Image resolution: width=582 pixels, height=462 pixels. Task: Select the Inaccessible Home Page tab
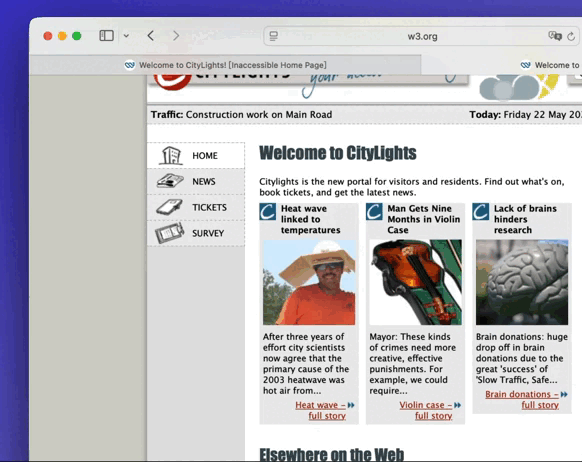pyautogui.click(x=225, y=65)
